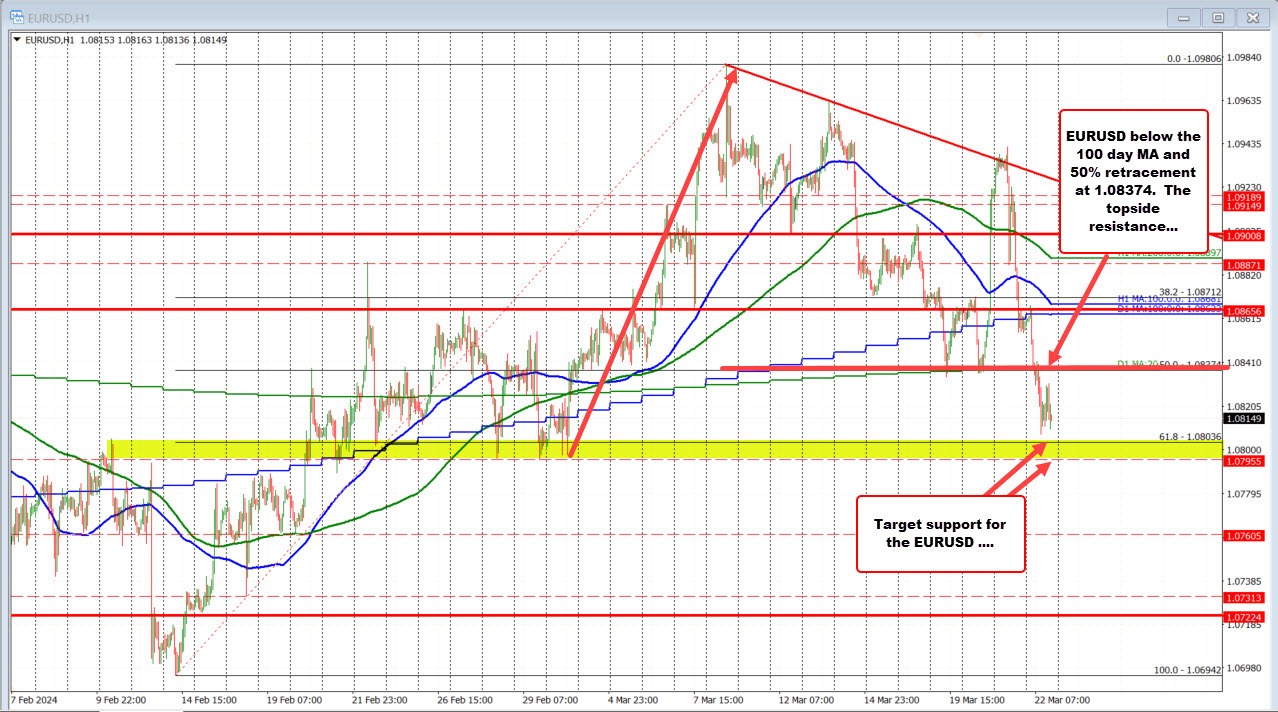Click the 1.07385 price scale value
Screen dimensions: 1278x712
[1243, 581]
